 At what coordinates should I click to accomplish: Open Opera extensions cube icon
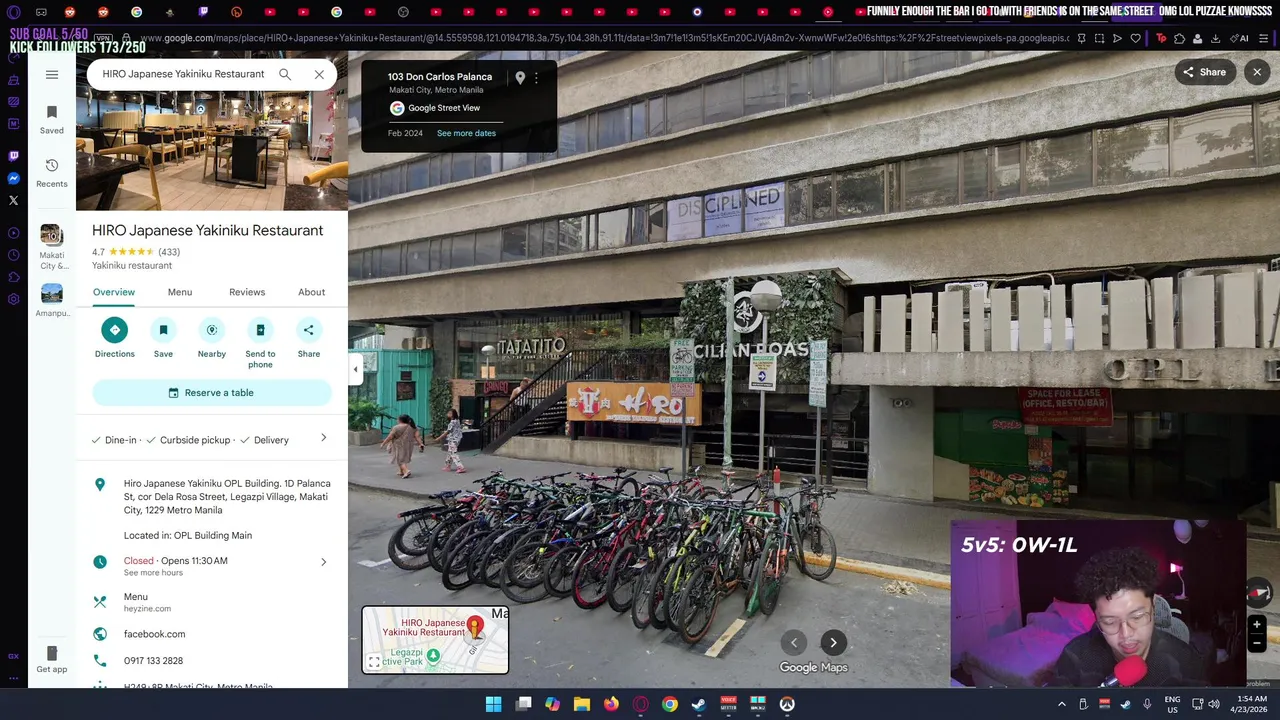point(1180,38)
